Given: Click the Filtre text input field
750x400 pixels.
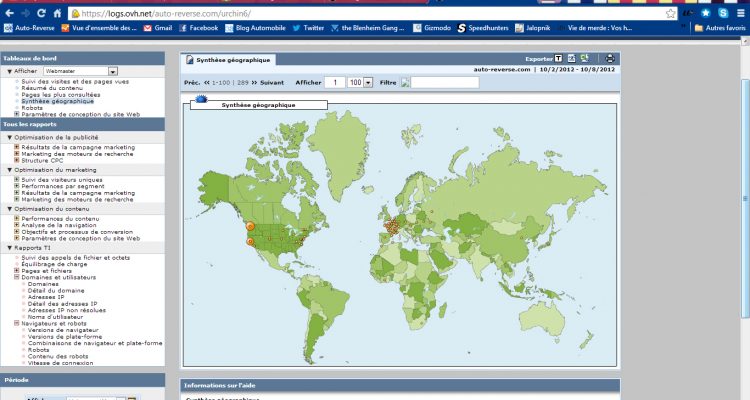Looking at the screenshot, I should click(x=444, y=82).
